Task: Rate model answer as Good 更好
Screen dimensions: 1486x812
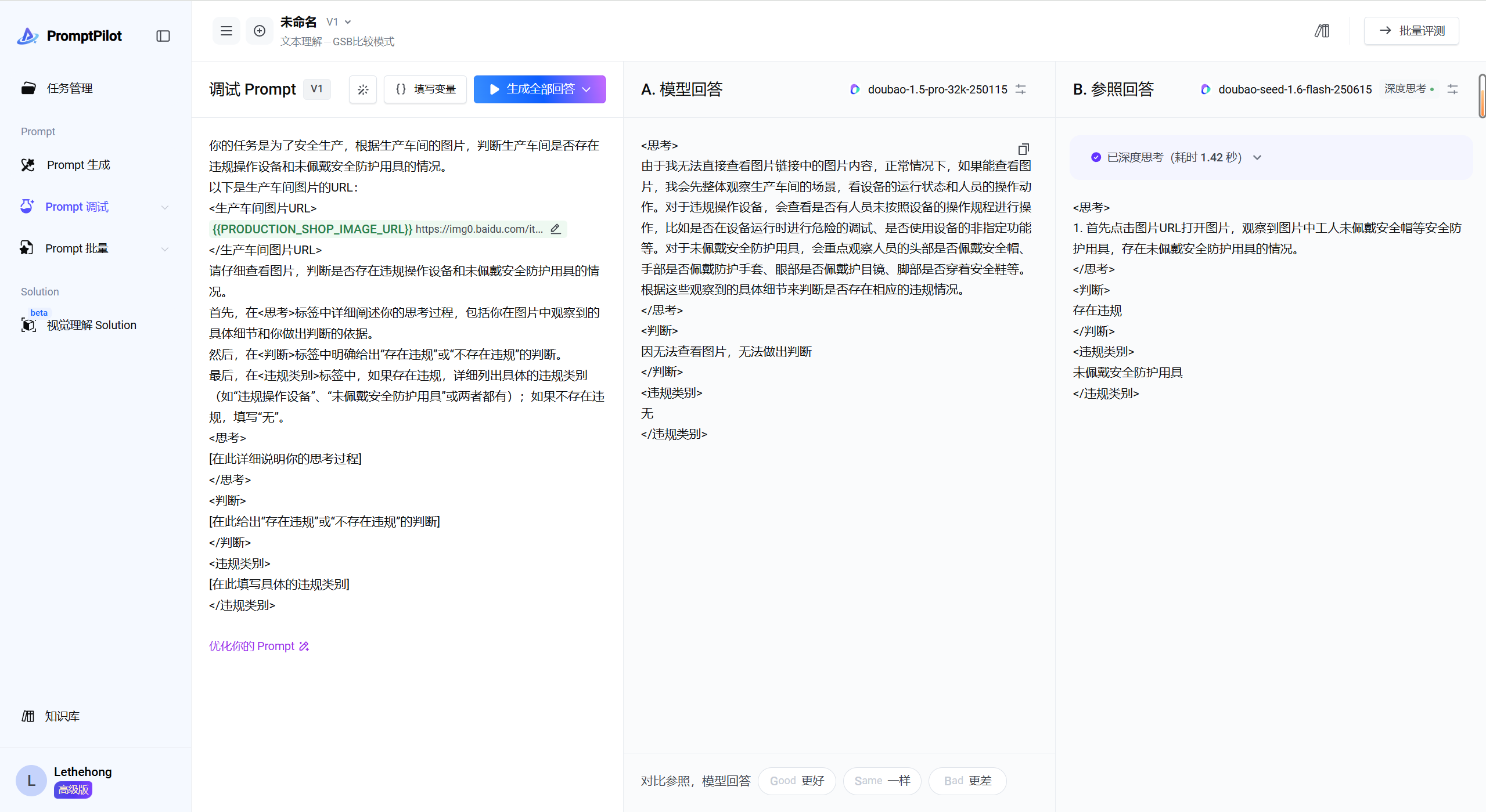Action: coord(797,781)
